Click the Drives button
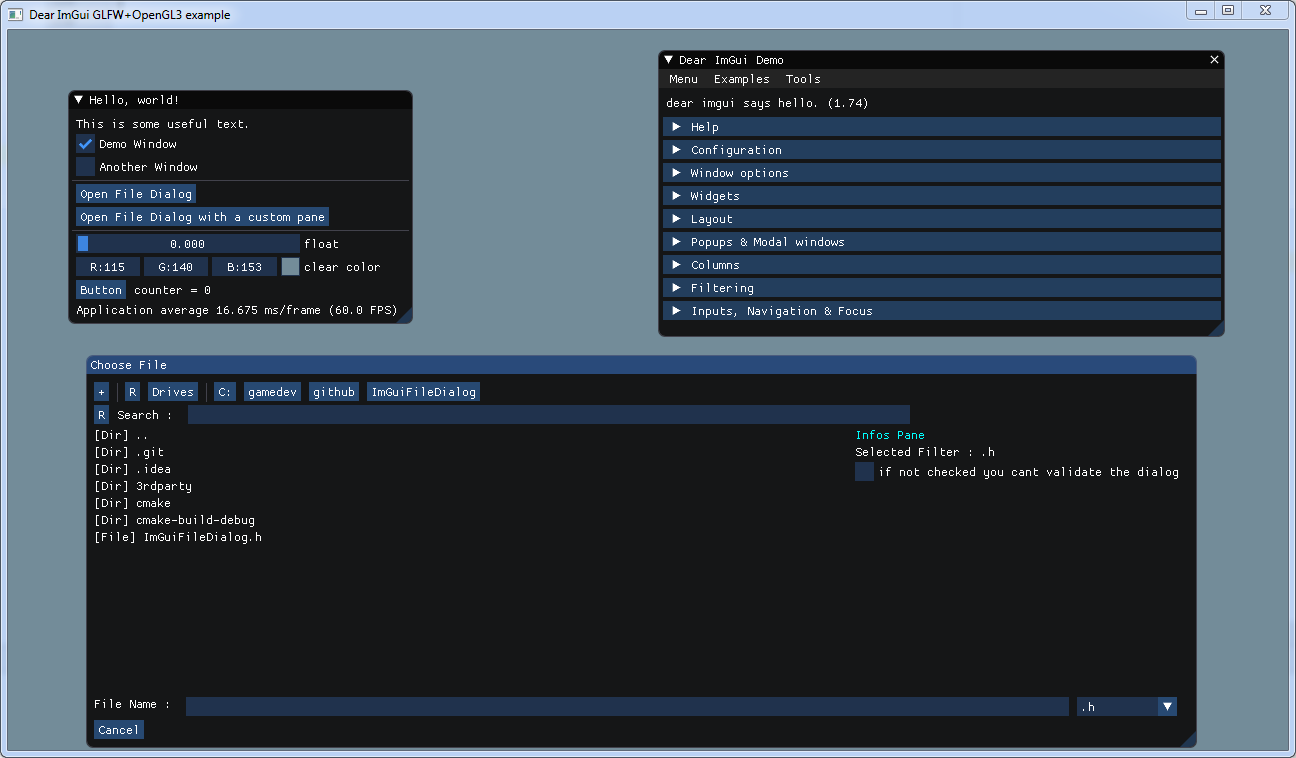 (173, 392)
